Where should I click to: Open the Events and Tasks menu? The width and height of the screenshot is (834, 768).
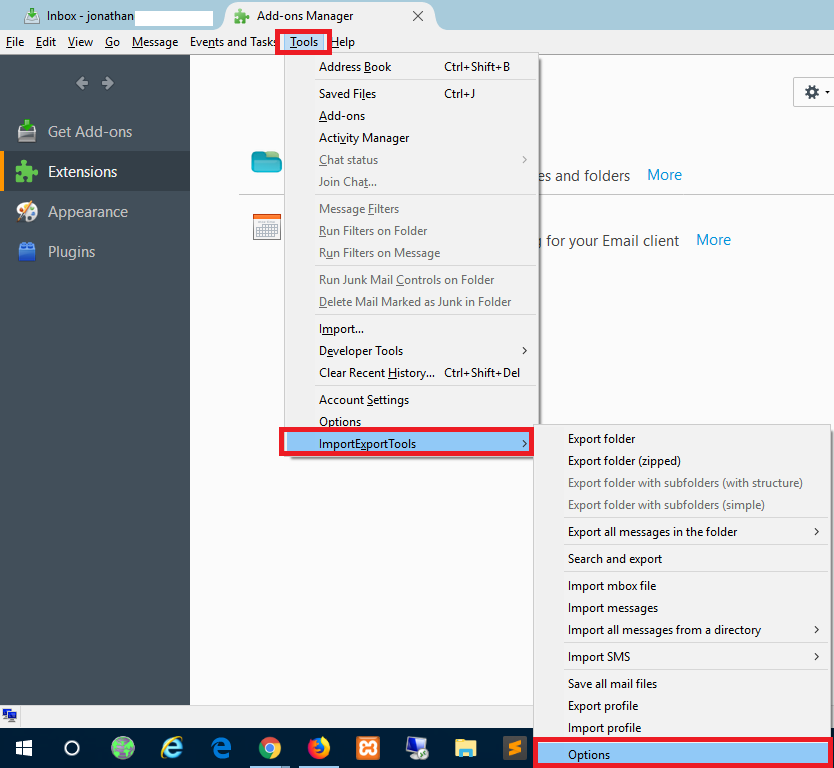pos(232,42)
